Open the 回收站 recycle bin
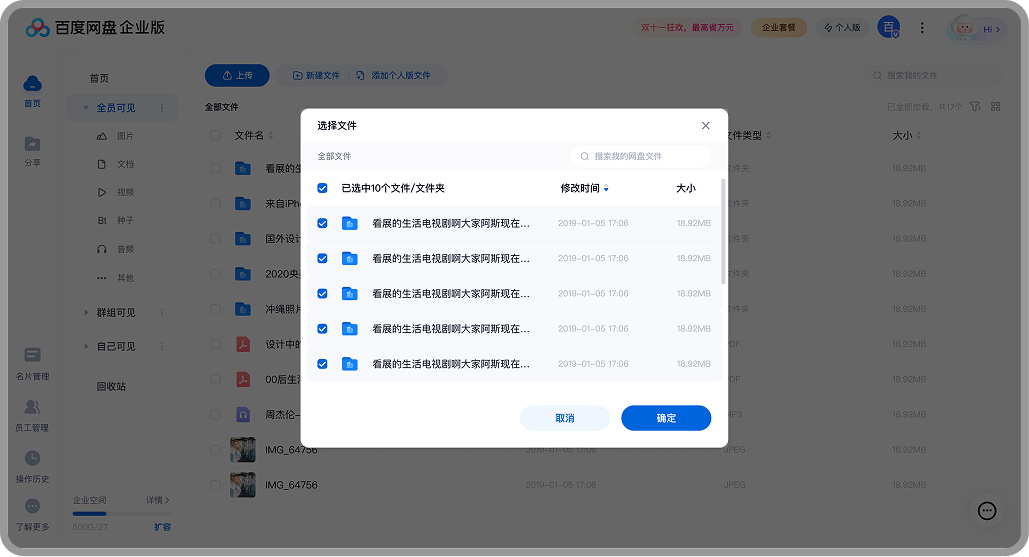The height and width of the screenshot is (557, 1029). coord(111,386)
